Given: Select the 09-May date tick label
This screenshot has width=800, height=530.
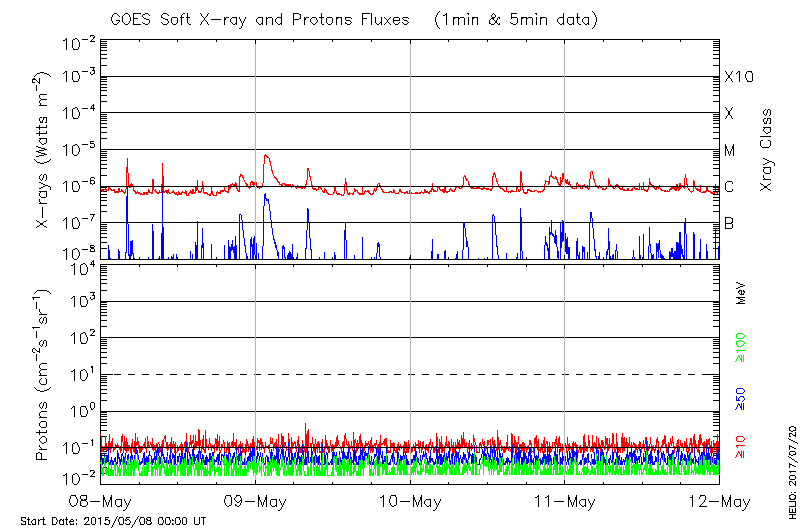Looking at the screenshot, I should 255,501.
